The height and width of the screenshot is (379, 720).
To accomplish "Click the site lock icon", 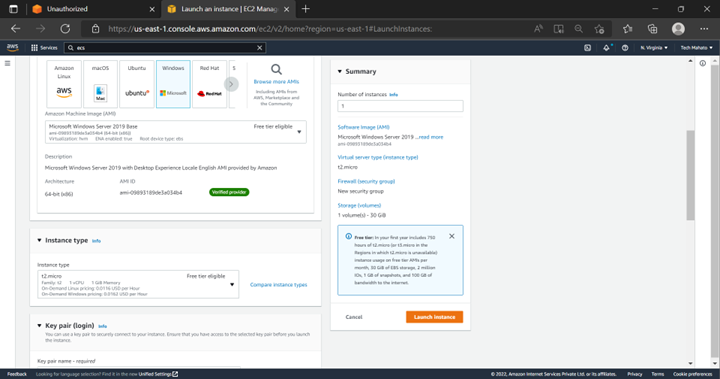I will tap(95, 29).
